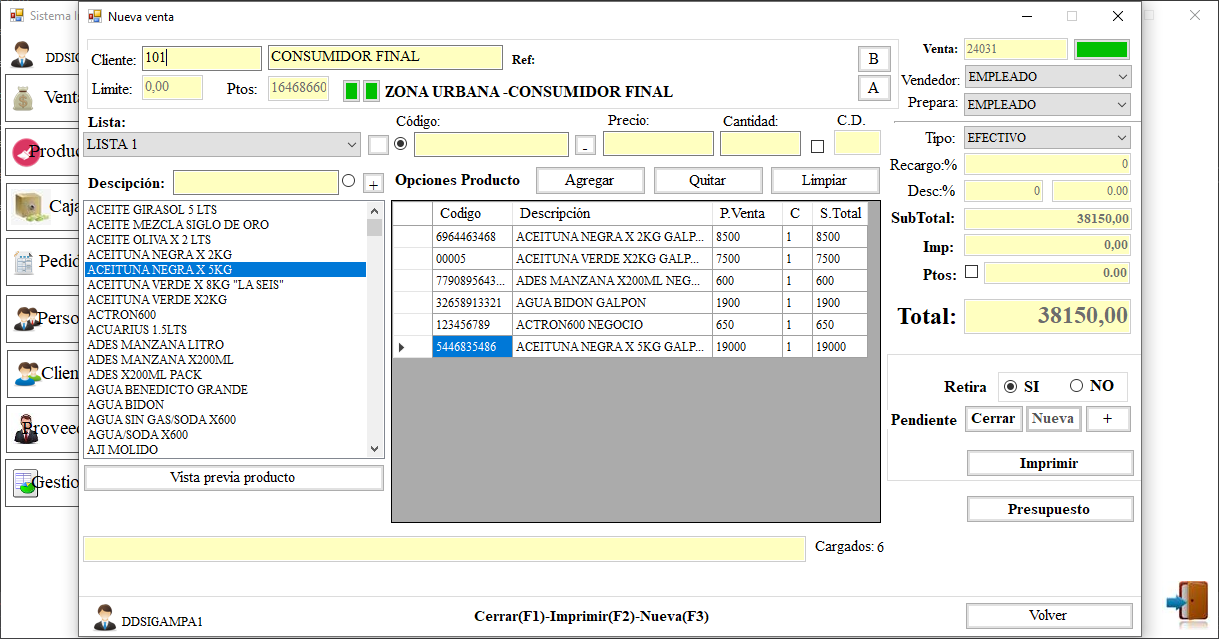Image resolution: width=1219 pixels, height=639 pixels.
Task: Select ADES X200ML PACK in product list
Action: [226, 375]
